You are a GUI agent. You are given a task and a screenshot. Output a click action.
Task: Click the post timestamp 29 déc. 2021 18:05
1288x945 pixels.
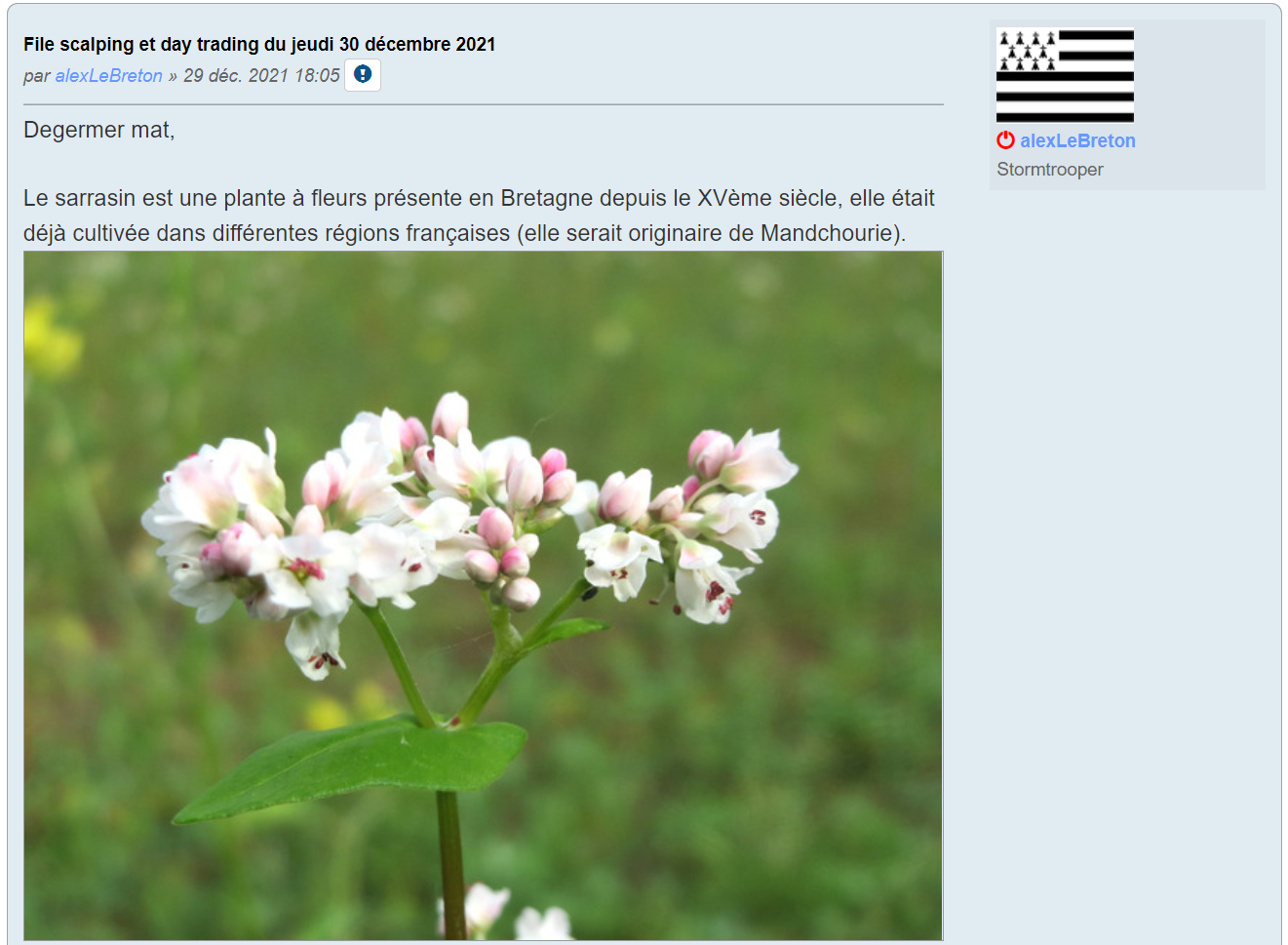261,75
